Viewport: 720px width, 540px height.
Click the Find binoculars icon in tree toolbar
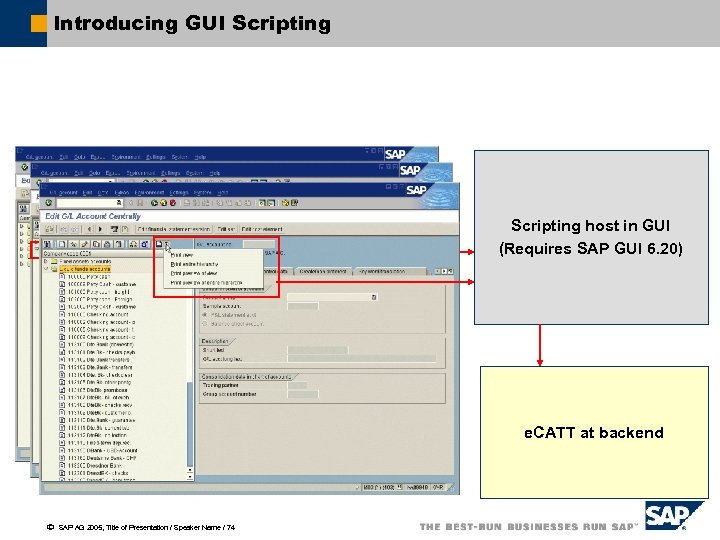[133, 244]
